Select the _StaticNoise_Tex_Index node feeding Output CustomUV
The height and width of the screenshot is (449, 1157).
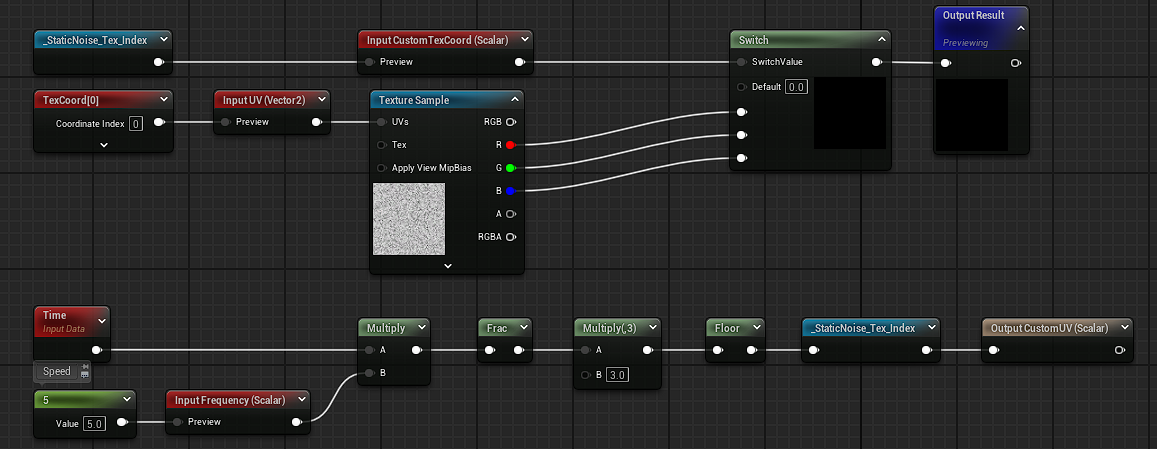click(863, 328)
